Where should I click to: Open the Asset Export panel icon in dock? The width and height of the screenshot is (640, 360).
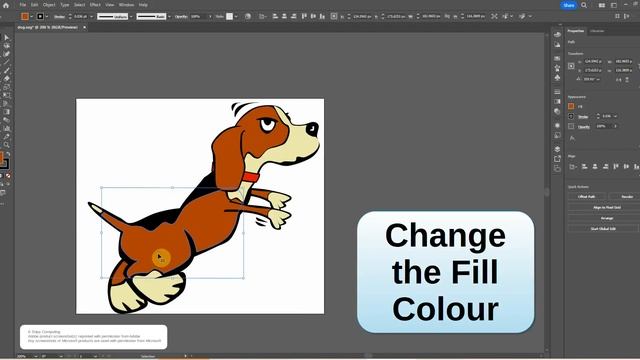click(558, 159)
